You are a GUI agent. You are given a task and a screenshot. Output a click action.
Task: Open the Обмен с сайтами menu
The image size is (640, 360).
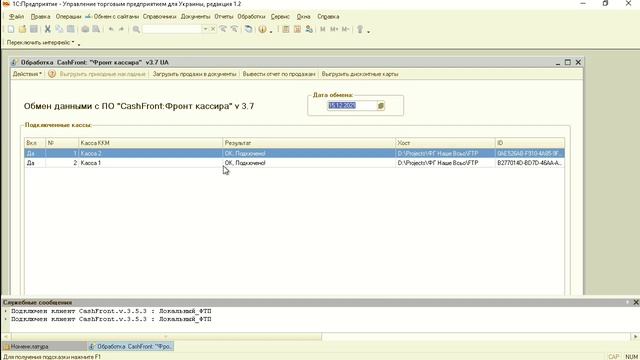click(x=112, y=17)
